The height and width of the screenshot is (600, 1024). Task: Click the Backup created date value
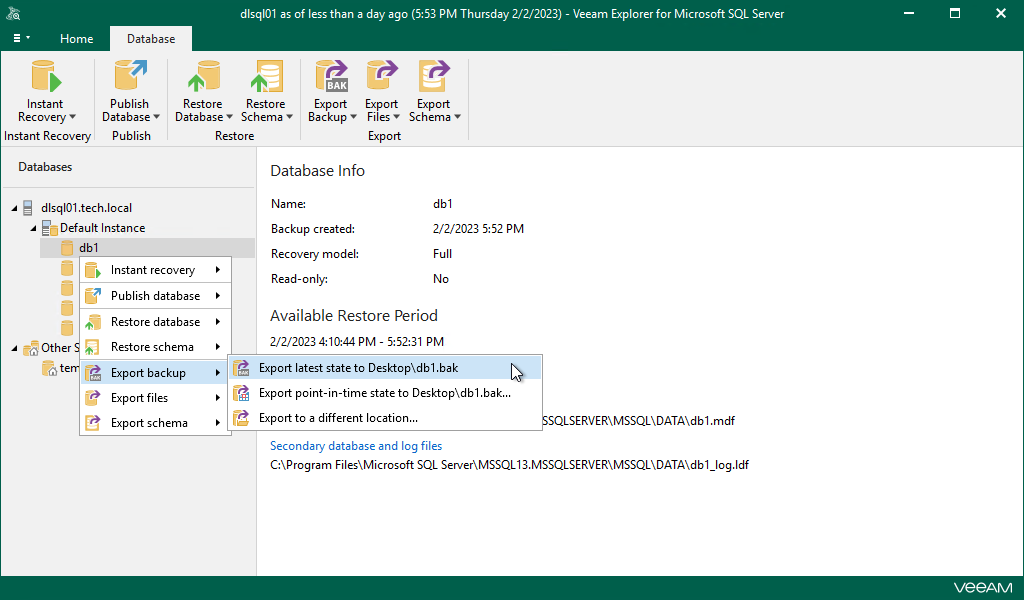pos(478,229)
